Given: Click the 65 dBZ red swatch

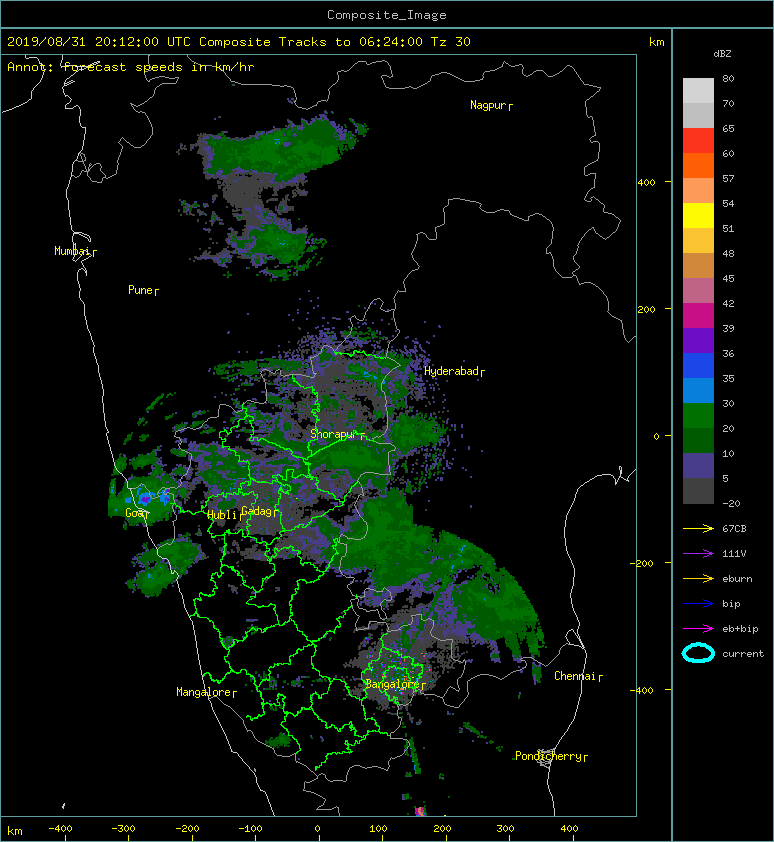Looking at the screenshot, I should point(698,141).
